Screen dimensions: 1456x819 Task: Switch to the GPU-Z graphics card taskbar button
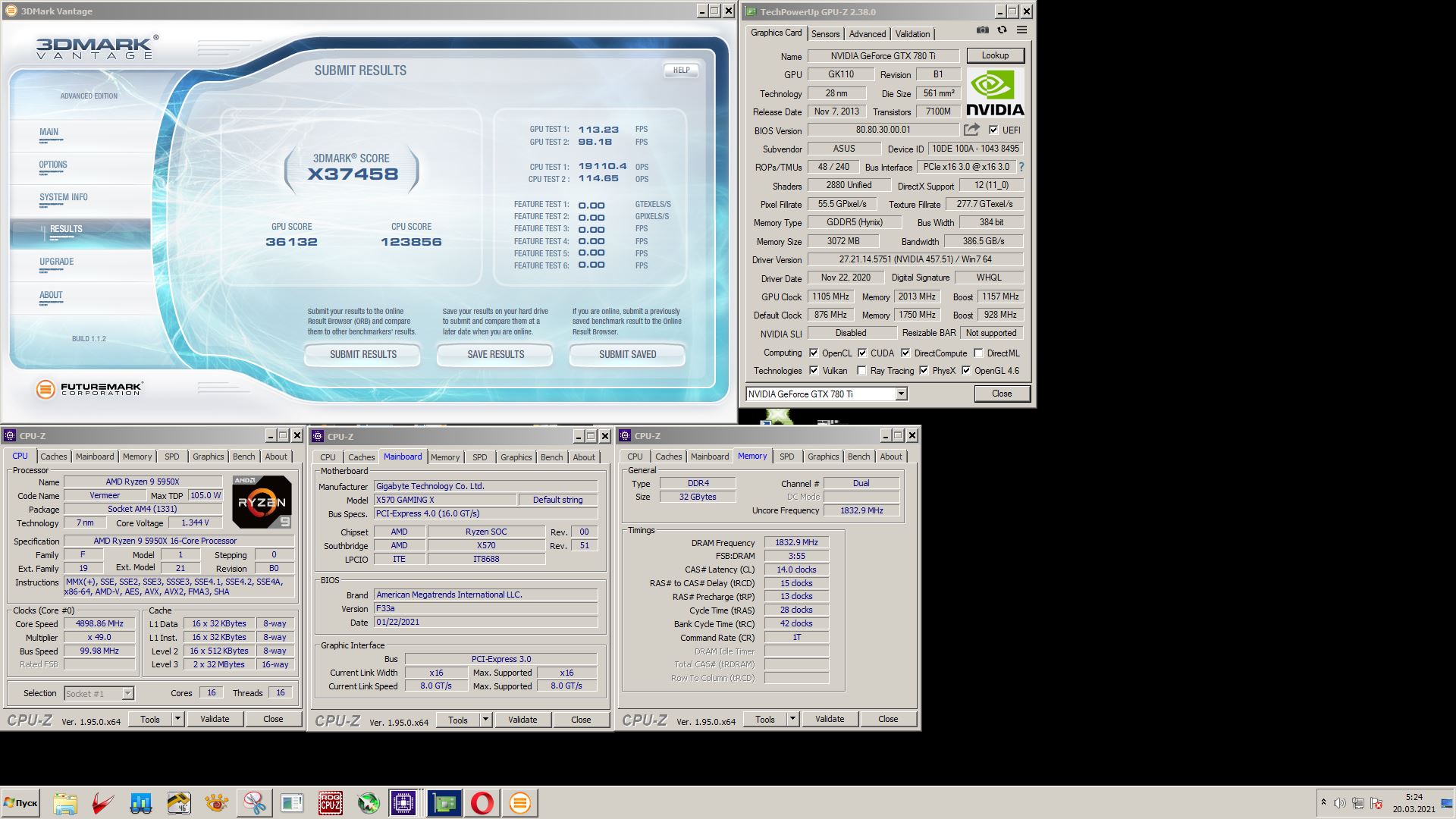(444, 803)
